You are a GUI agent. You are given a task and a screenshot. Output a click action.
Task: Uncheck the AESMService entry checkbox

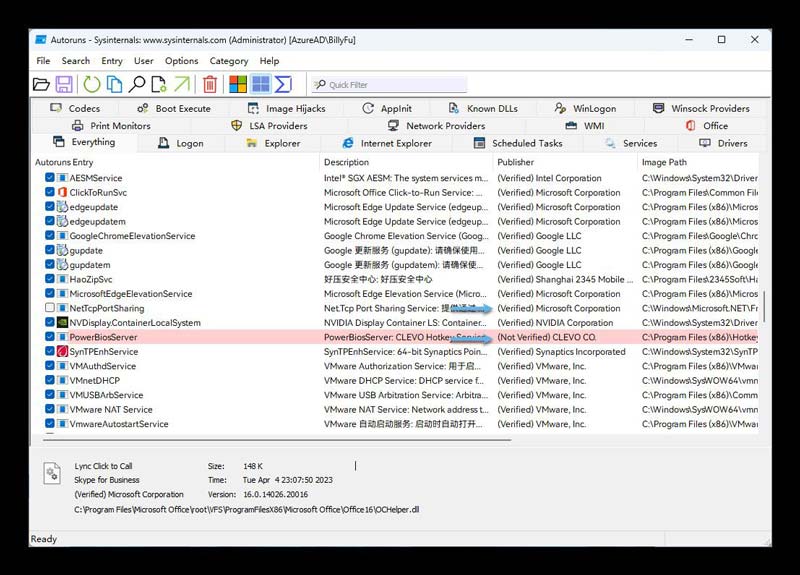click(x=49, y=178)
